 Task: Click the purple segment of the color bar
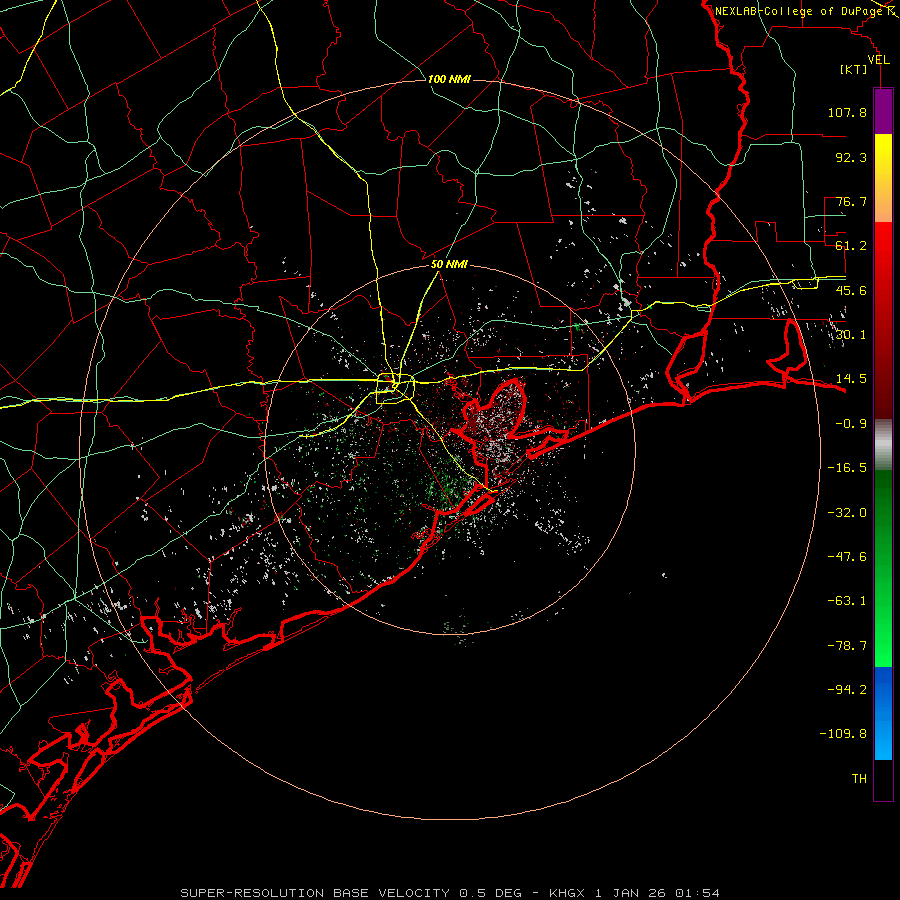[x=883, y=111]
